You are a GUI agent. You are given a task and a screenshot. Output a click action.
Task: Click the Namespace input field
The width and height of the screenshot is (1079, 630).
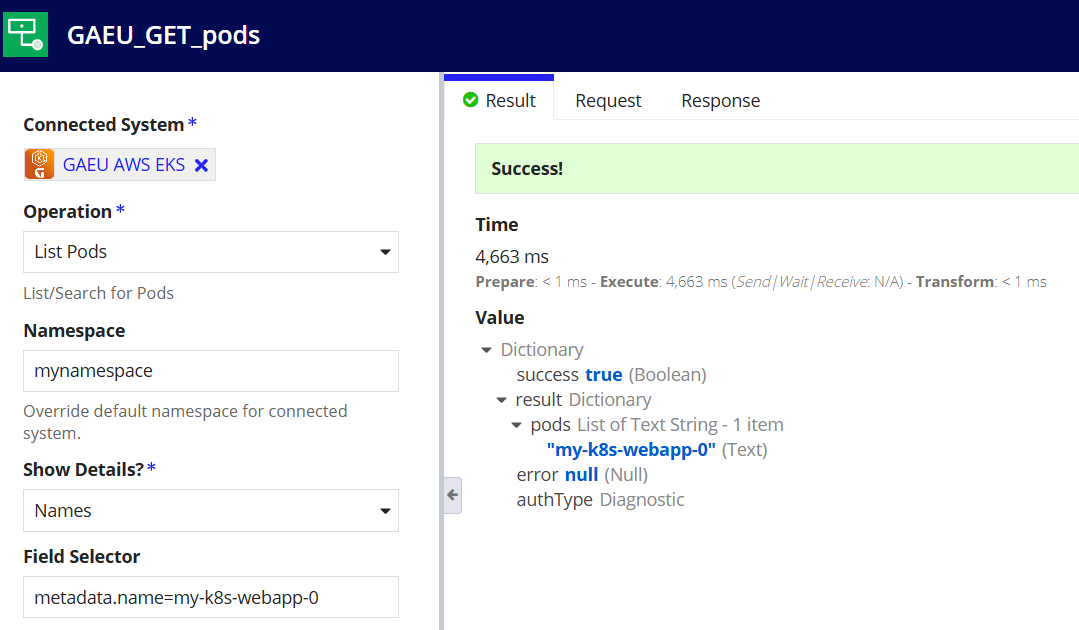point(211,371)
